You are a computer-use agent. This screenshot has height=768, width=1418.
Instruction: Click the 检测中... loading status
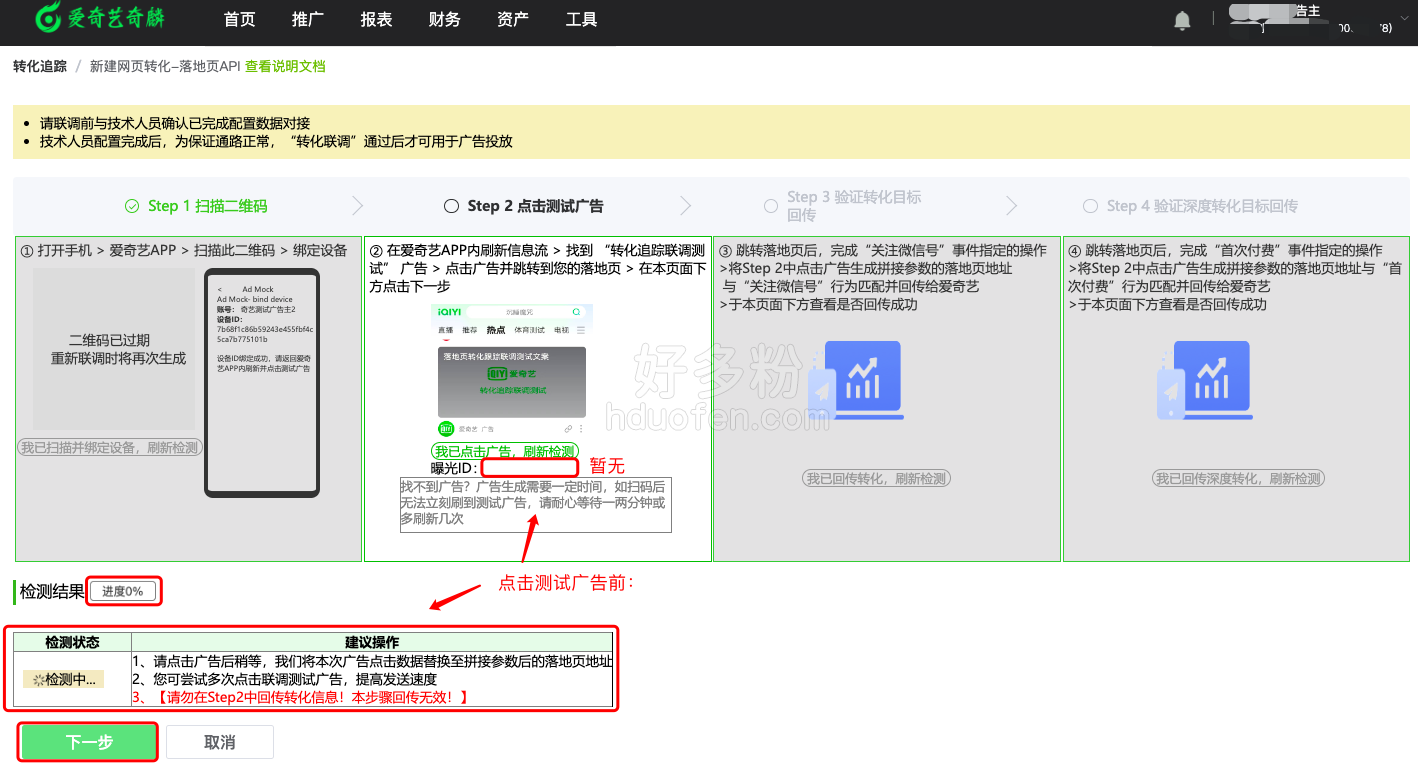tap(64, 679)
